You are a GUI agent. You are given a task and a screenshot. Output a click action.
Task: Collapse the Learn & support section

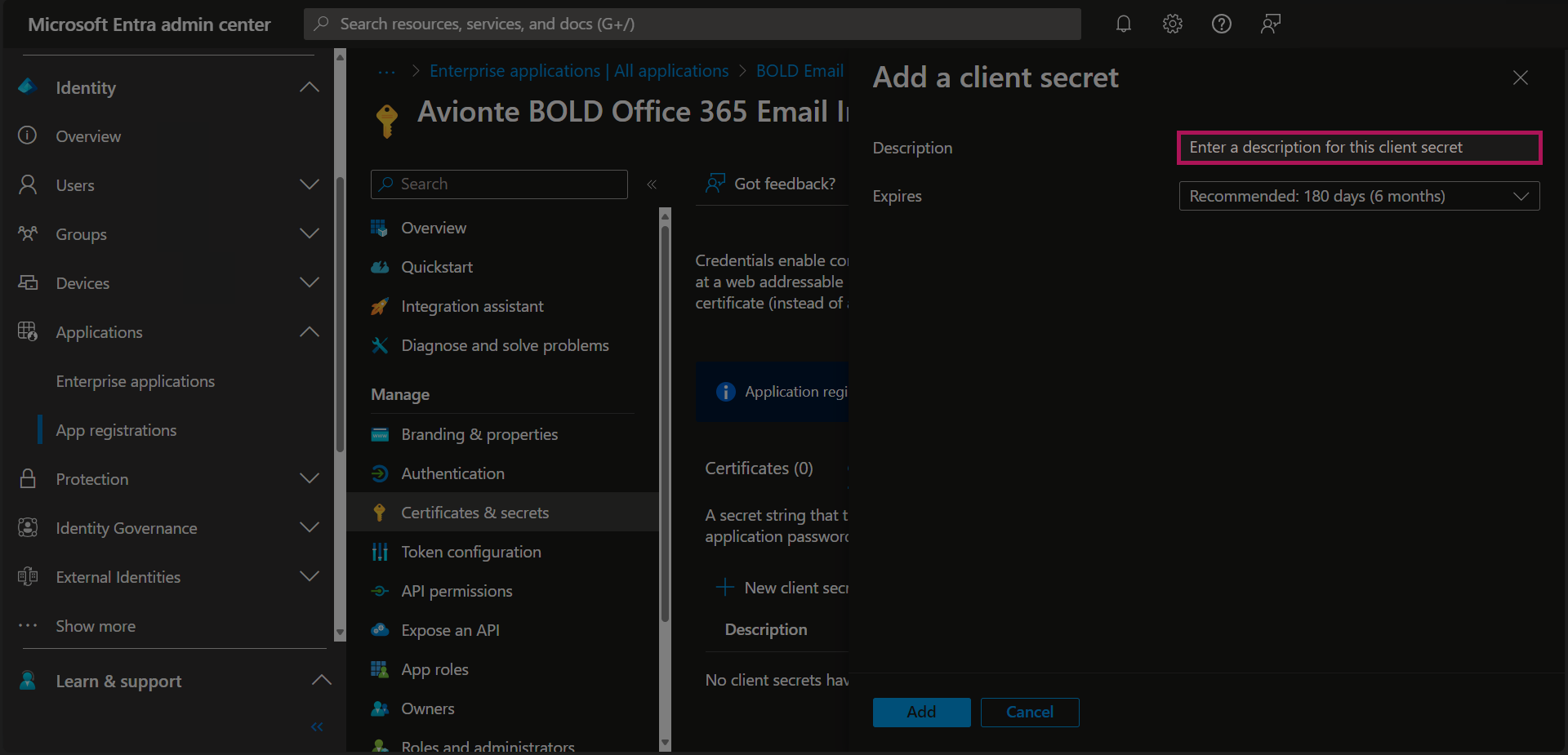coord(322,680)
